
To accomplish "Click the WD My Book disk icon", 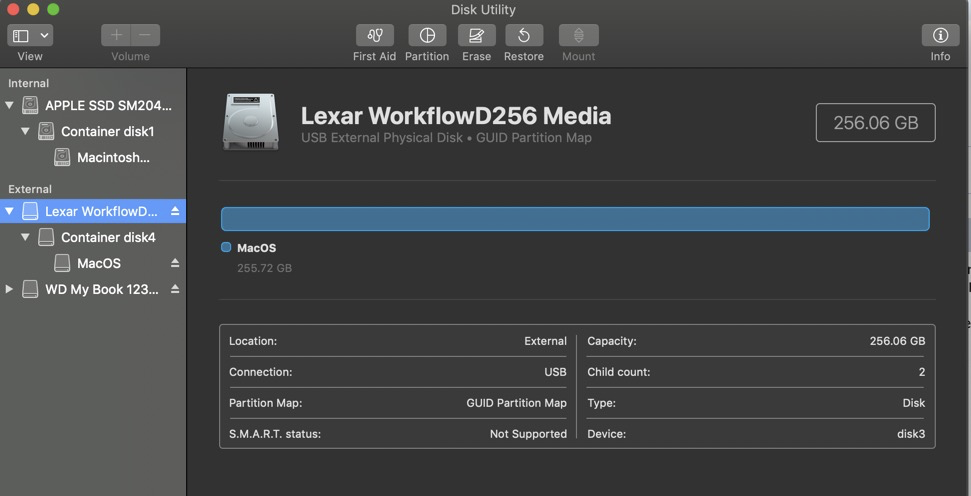I will click(x=30, y=289).
